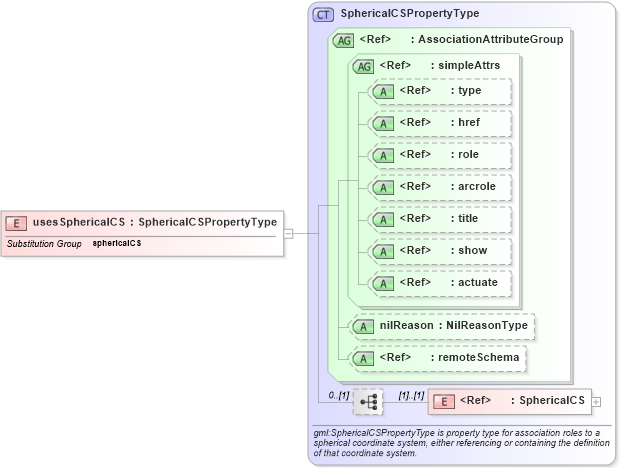Select the SphericalCSPropertyType title text
The height and width of the screenshot is (468, 620).
pos(410,13)
